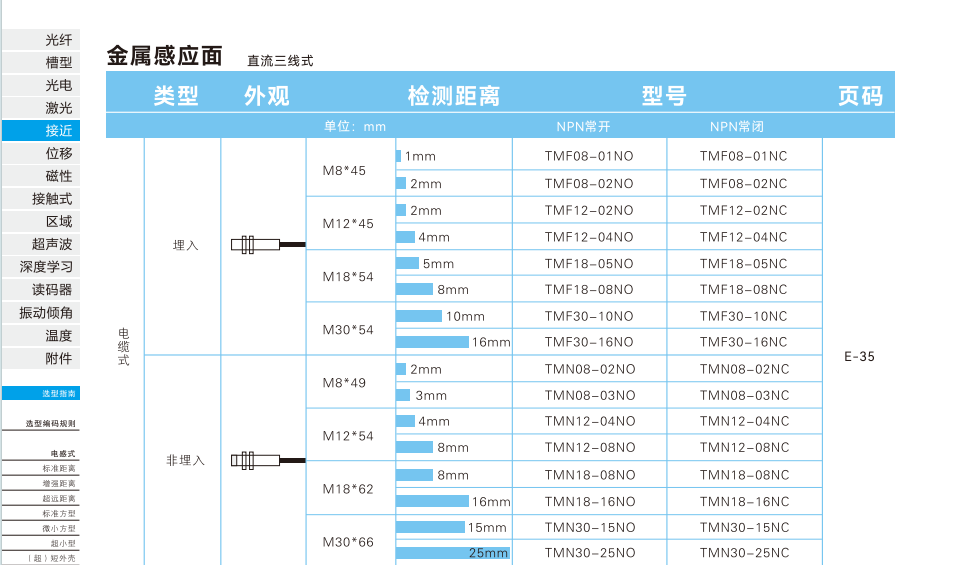Click the embedded sensor outline drawing
The image size is (954, 565).
coord(267,244)
